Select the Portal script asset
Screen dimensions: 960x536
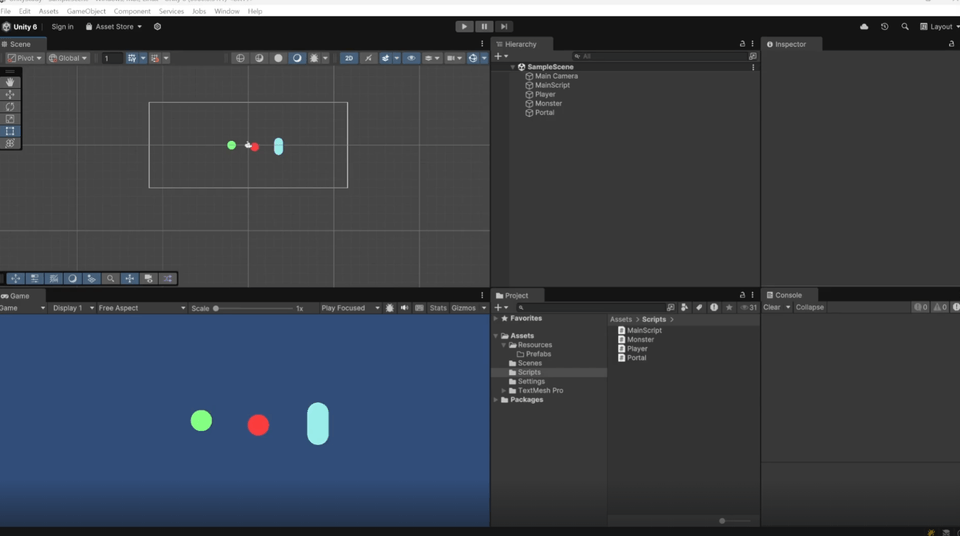coord(636,358)
